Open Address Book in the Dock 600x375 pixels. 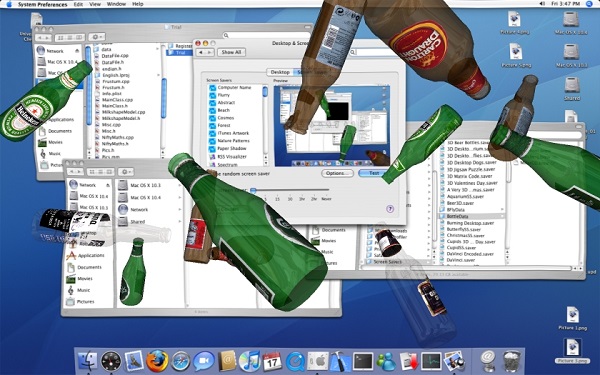(227, 361)
